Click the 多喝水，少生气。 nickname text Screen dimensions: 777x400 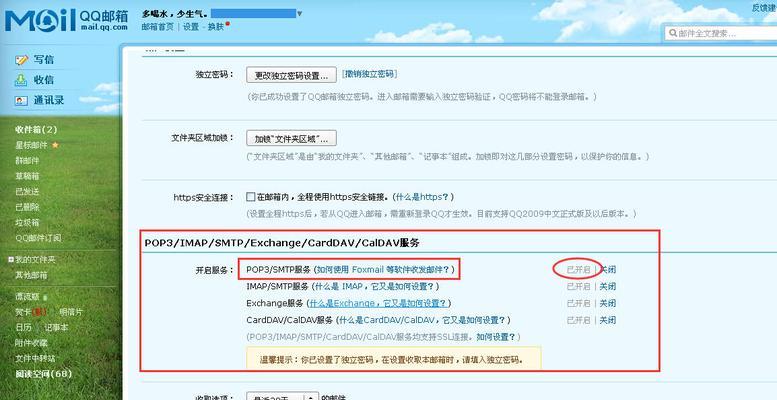tap(174, 13)
